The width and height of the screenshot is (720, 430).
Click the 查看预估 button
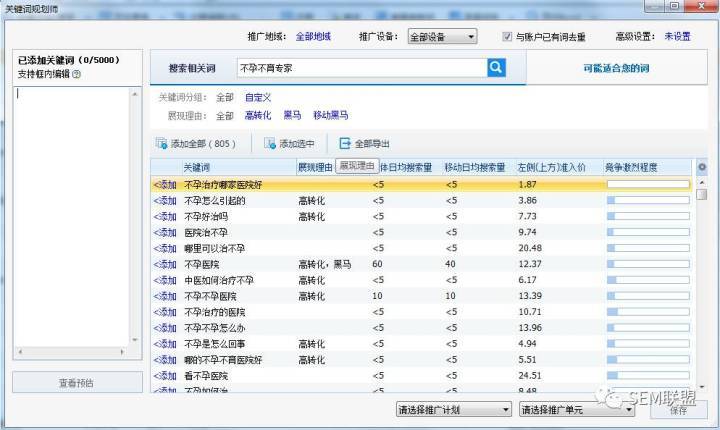click(x=77, y=382)
